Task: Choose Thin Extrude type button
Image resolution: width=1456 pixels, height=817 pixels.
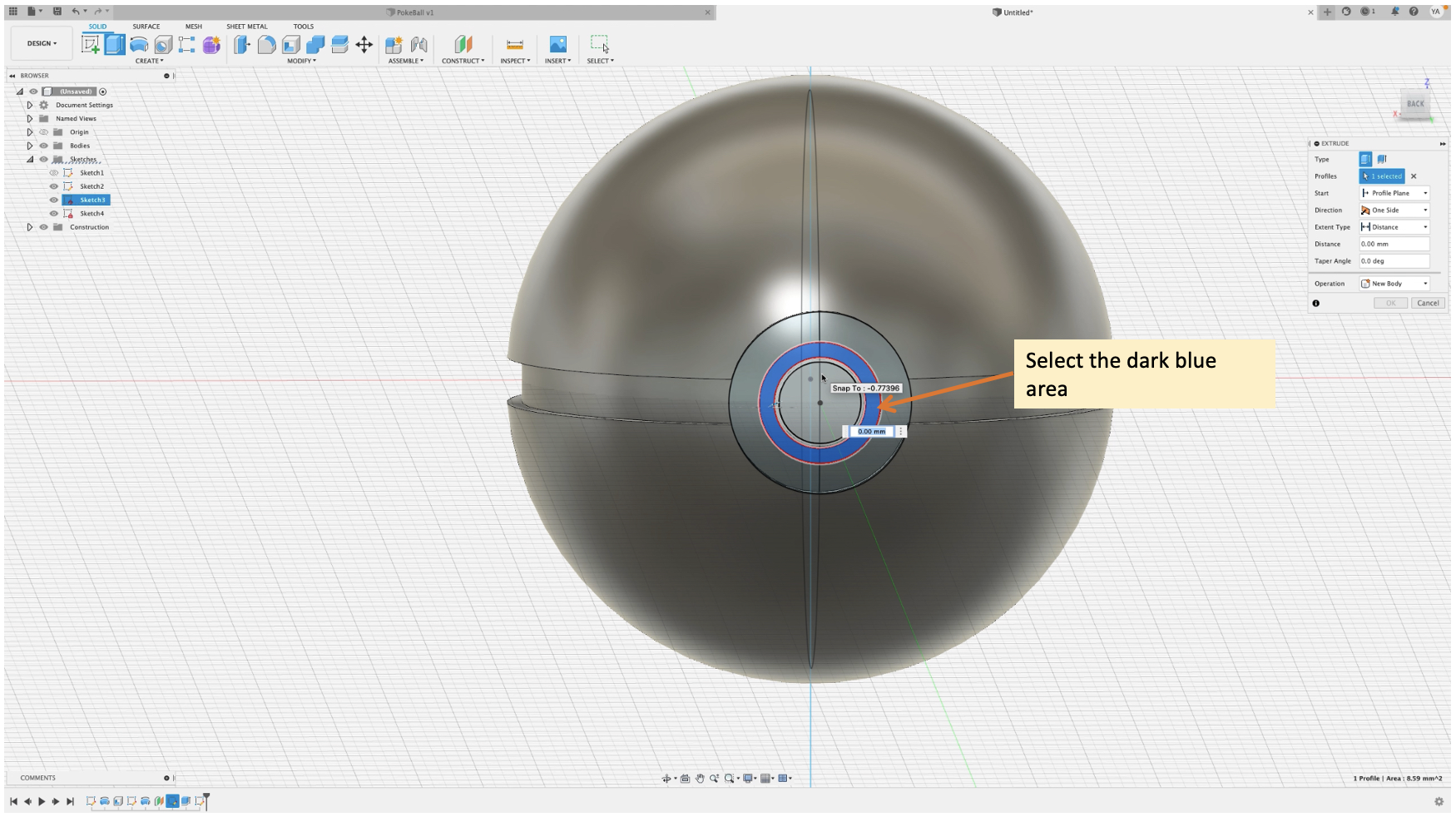Action: click(x=1383, y=159)
